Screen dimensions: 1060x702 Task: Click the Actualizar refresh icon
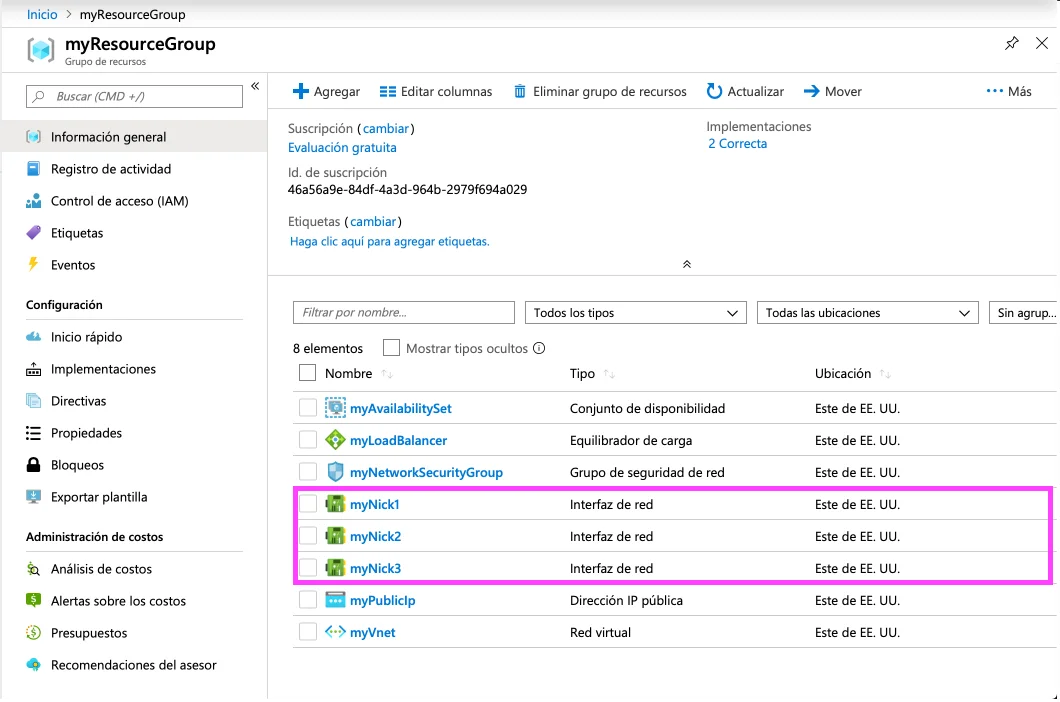click(x=714, y=91)
